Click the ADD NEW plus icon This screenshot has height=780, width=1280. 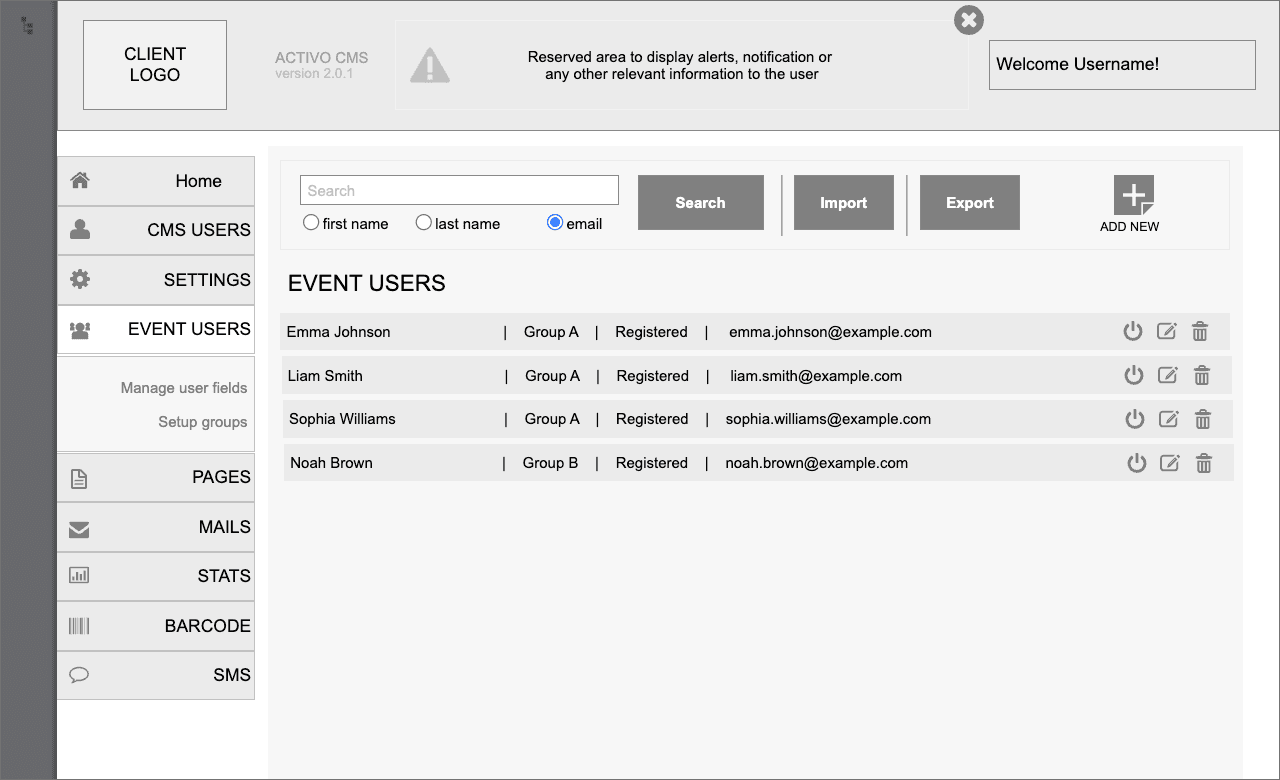(x=1133, y=195)
